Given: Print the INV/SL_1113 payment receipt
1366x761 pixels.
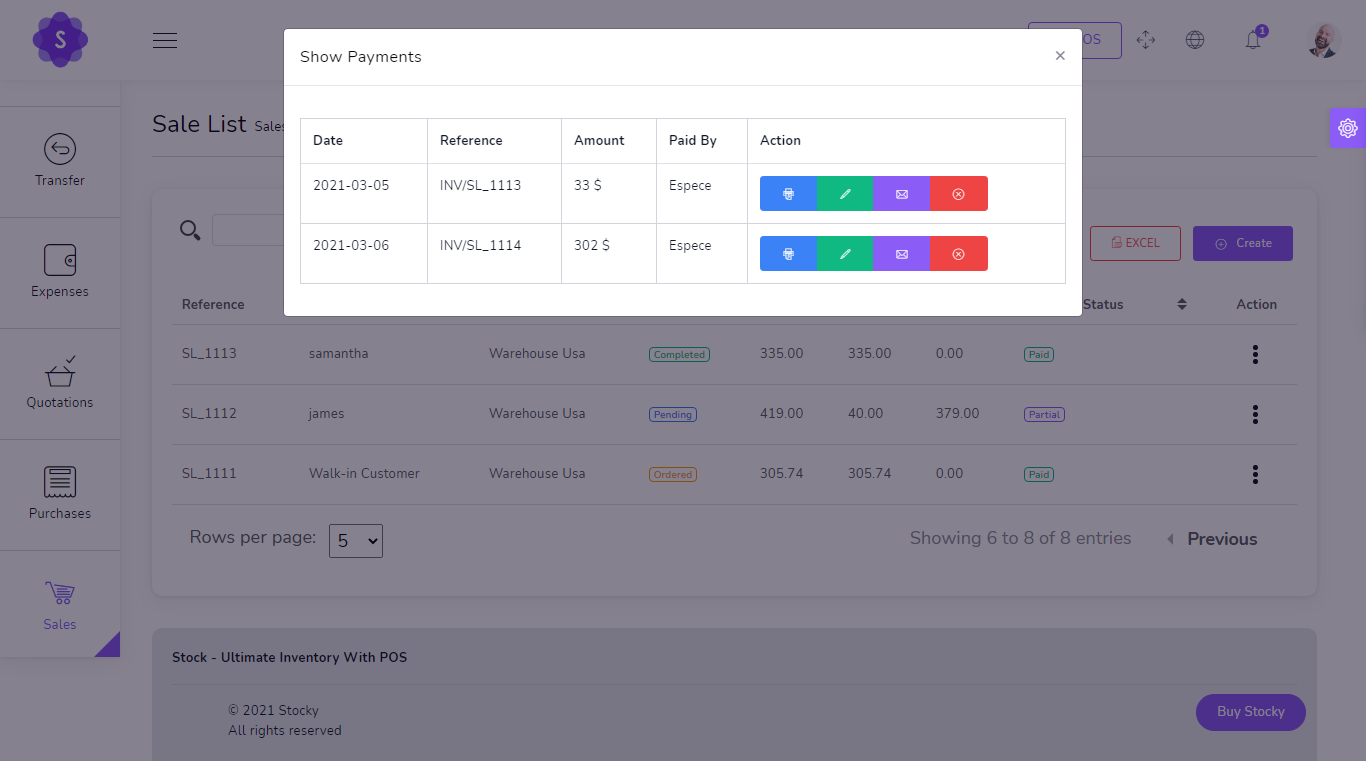Looking at the screenshot, I should [x=788, y=193].
